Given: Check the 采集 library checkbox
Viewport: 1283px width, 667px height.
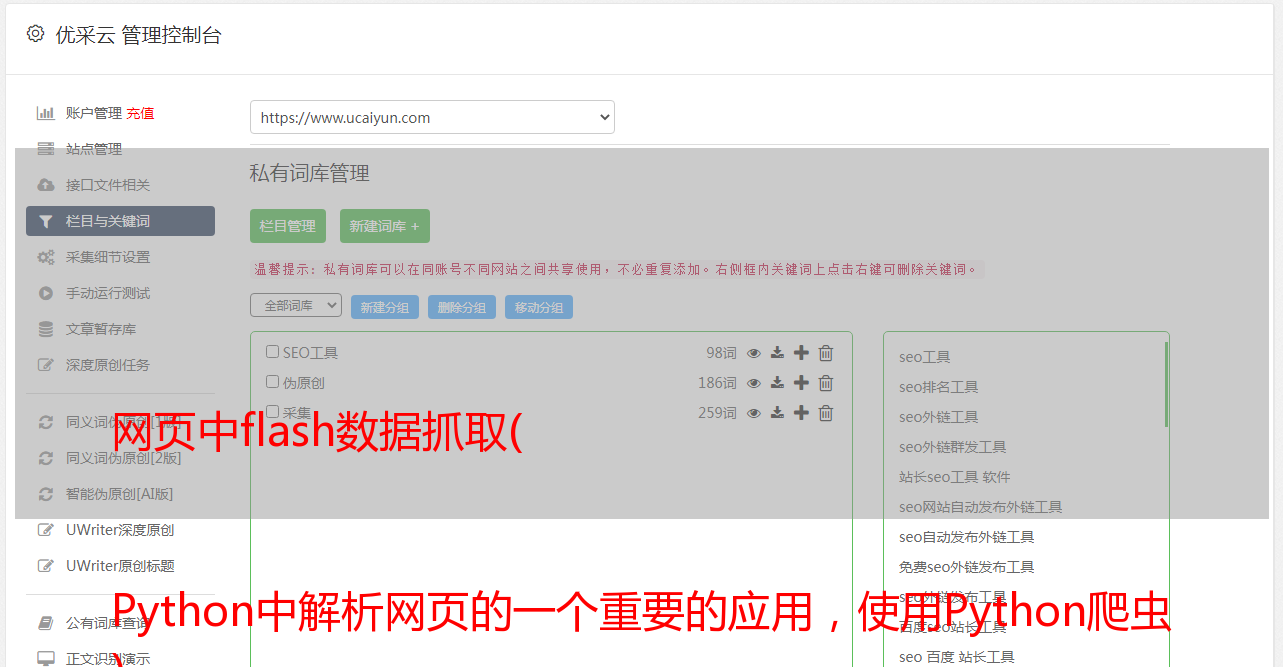Looking at the screenshot, I should (x=272, y=412).
